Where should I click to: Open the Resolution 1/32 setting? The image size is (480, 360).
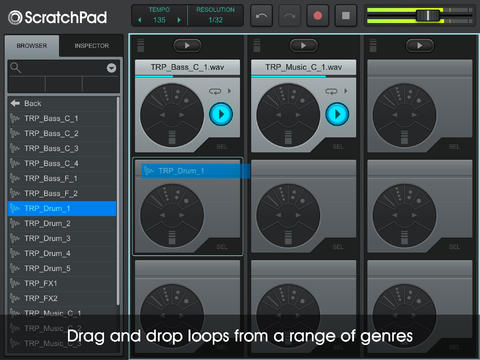point(215,15)
